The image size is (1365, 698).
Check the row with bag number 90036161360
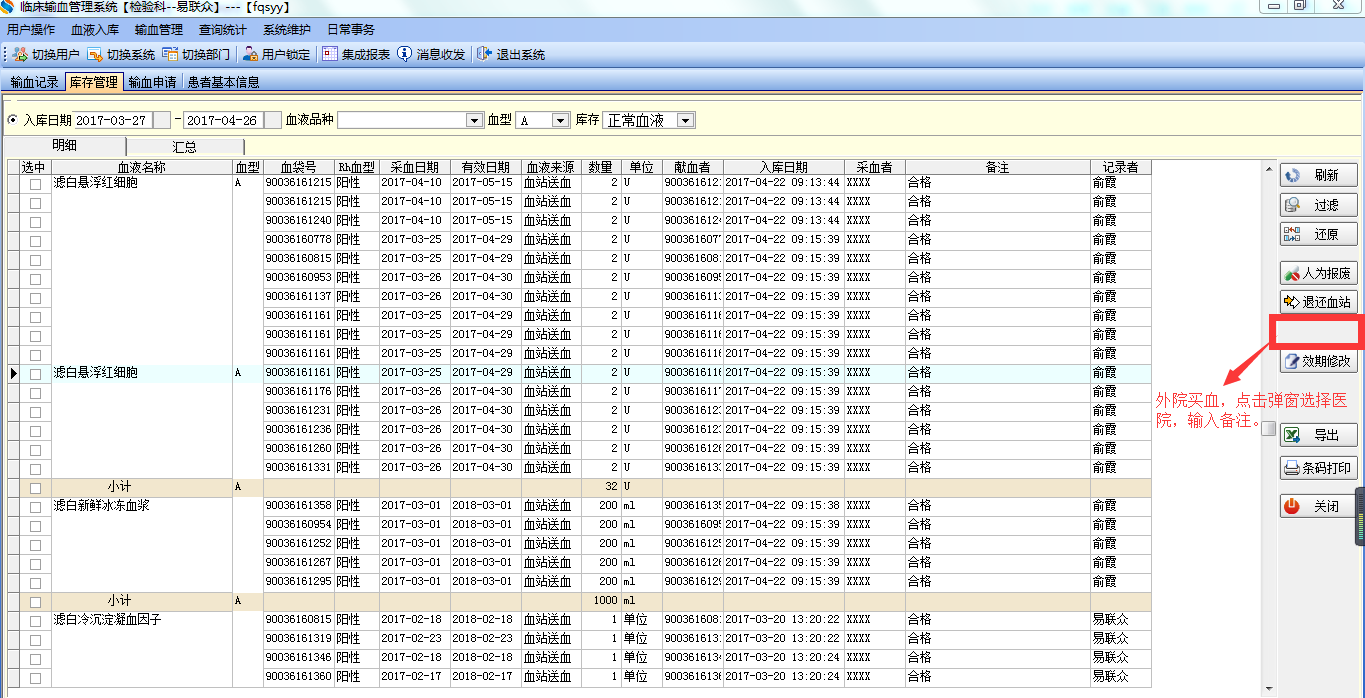pos(35,678)
